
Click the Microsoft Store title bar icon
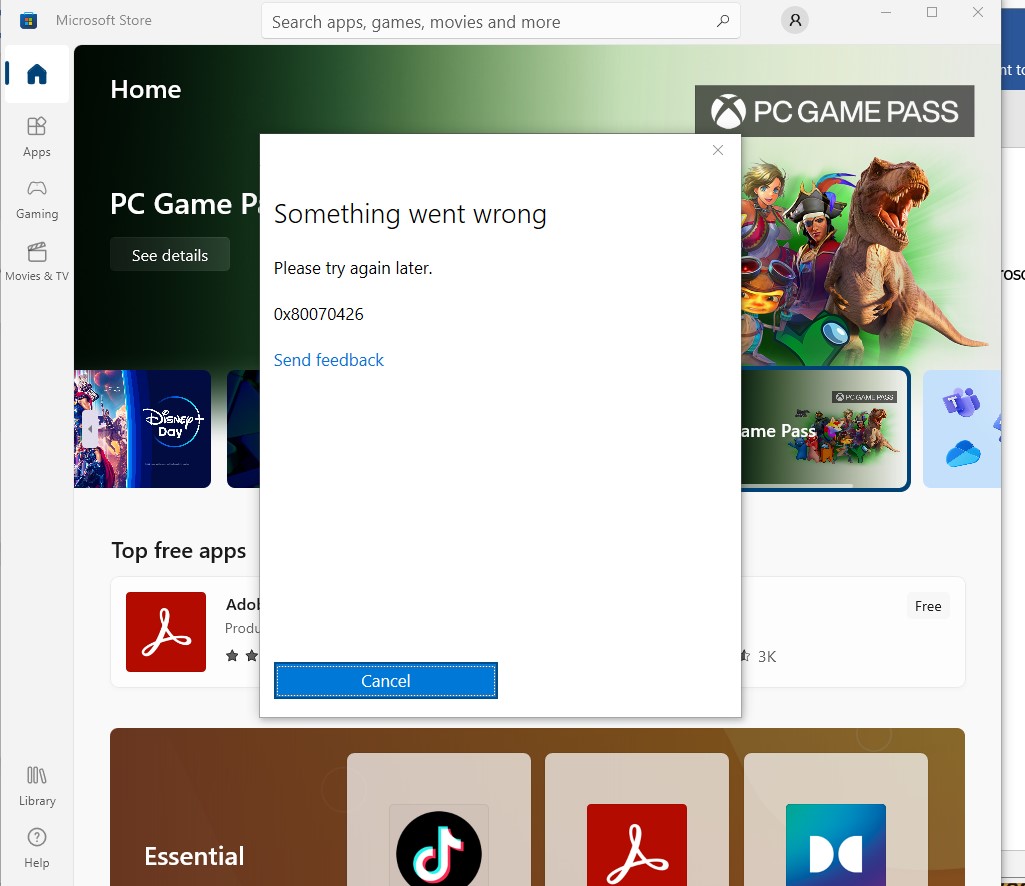click(x=29, y=20)
